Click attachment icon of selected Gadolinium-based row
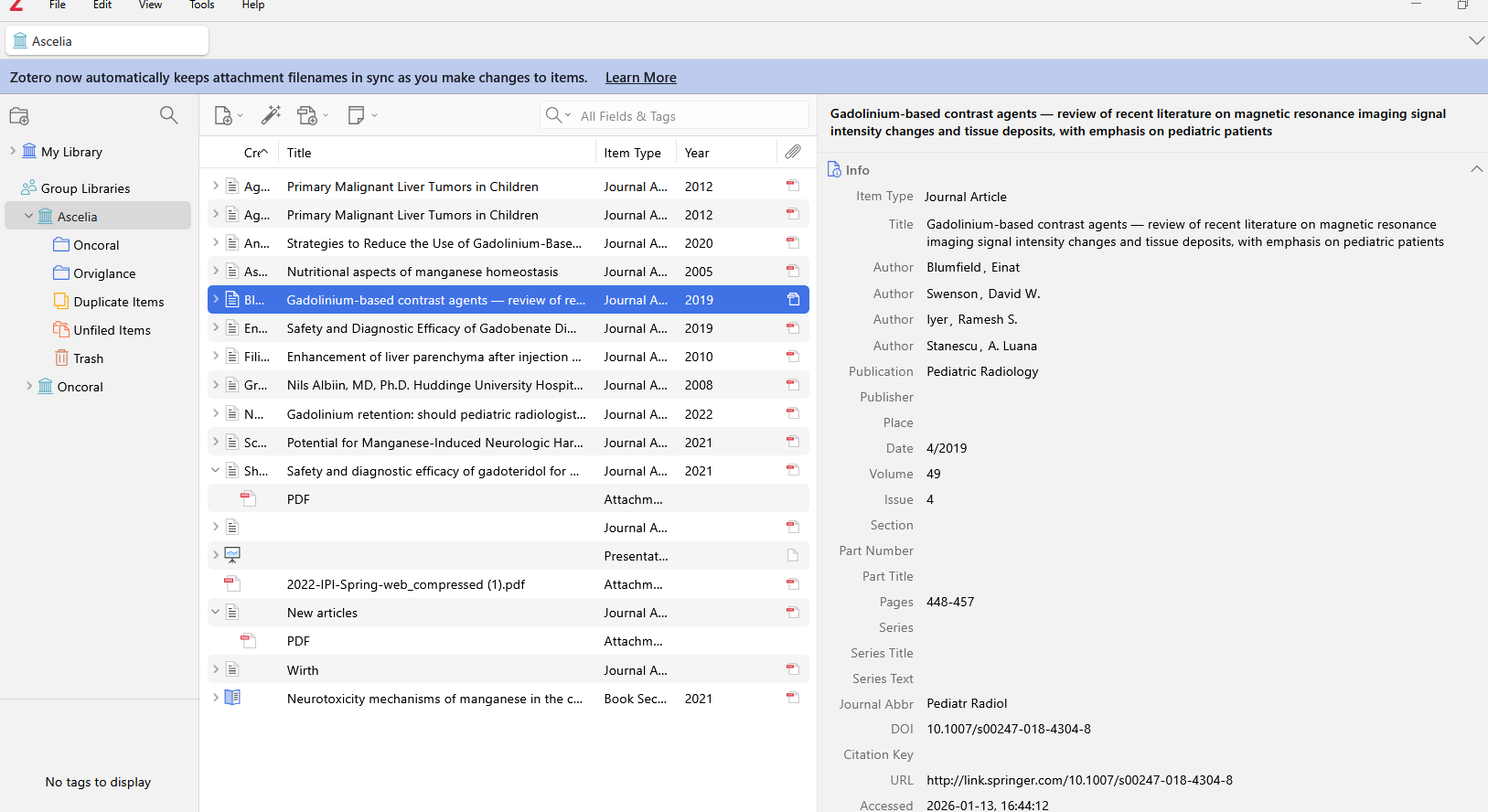Image resolution: width=1488 pixels, height=812 pixels. [793, 300]
